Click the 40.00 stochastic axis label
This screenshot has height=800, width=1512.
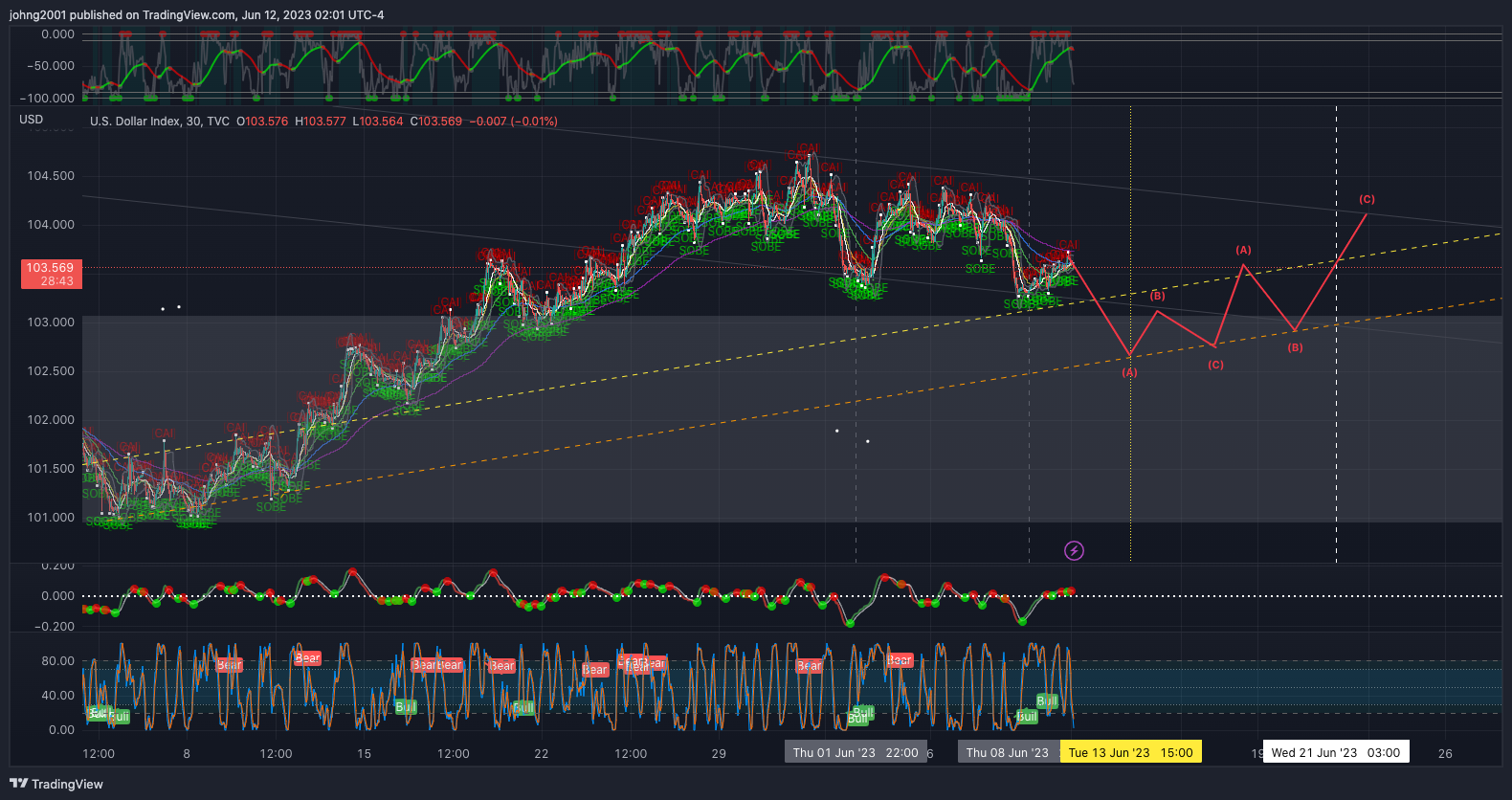click(x=57, y=696)
